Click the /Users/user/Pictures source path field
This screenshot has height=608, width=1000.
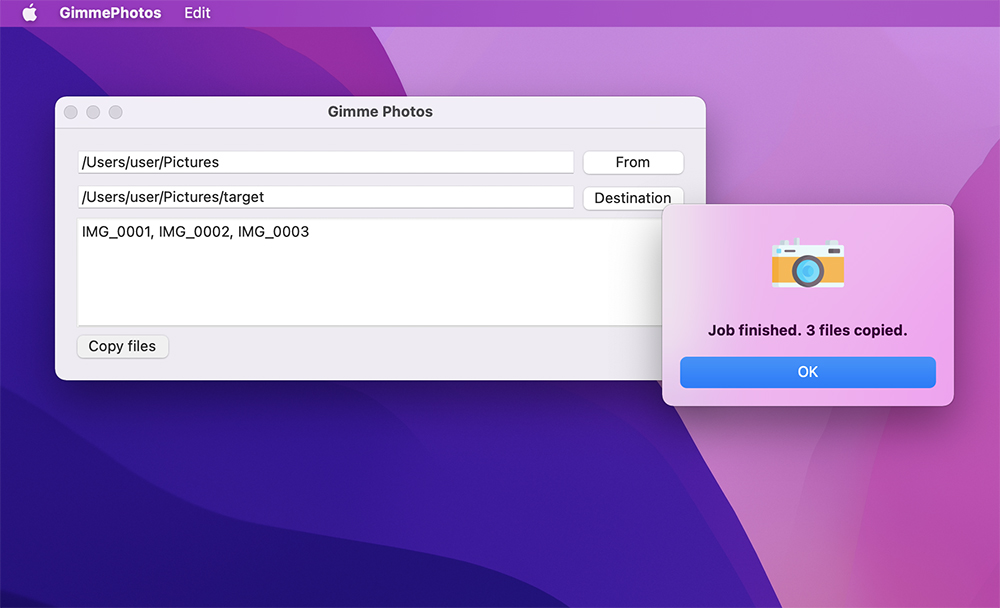[325, 162]
